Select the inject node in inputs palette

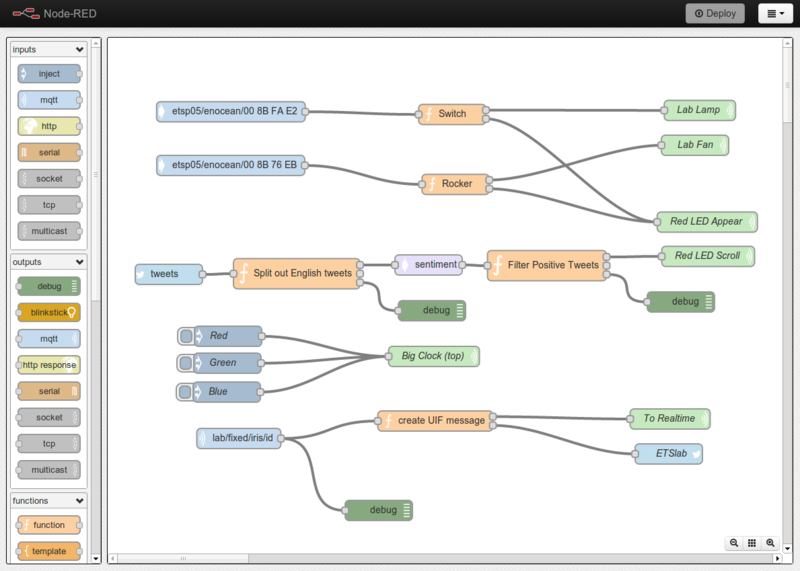point(49,73)
